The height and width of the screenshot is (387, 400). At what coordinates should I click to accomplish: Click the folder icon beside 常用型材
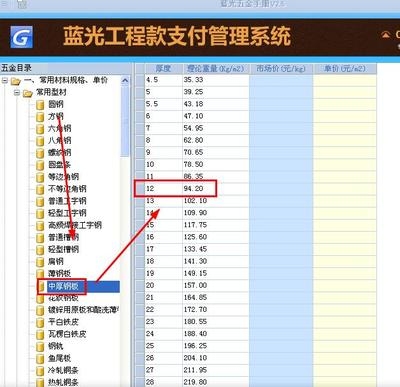coord(28,93)
